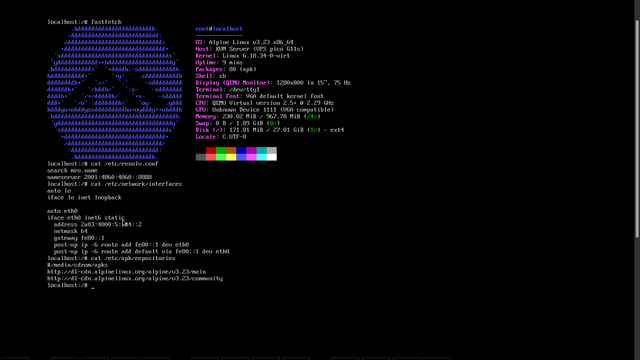
Task: Pick the bright pink color block
Action: click(251, 157)
